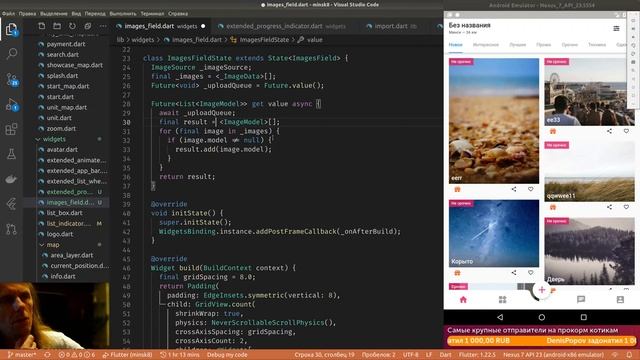The image size is (640, 360).
Task: Open logo.dart in explorer
Action: click(x=60, y=234)
